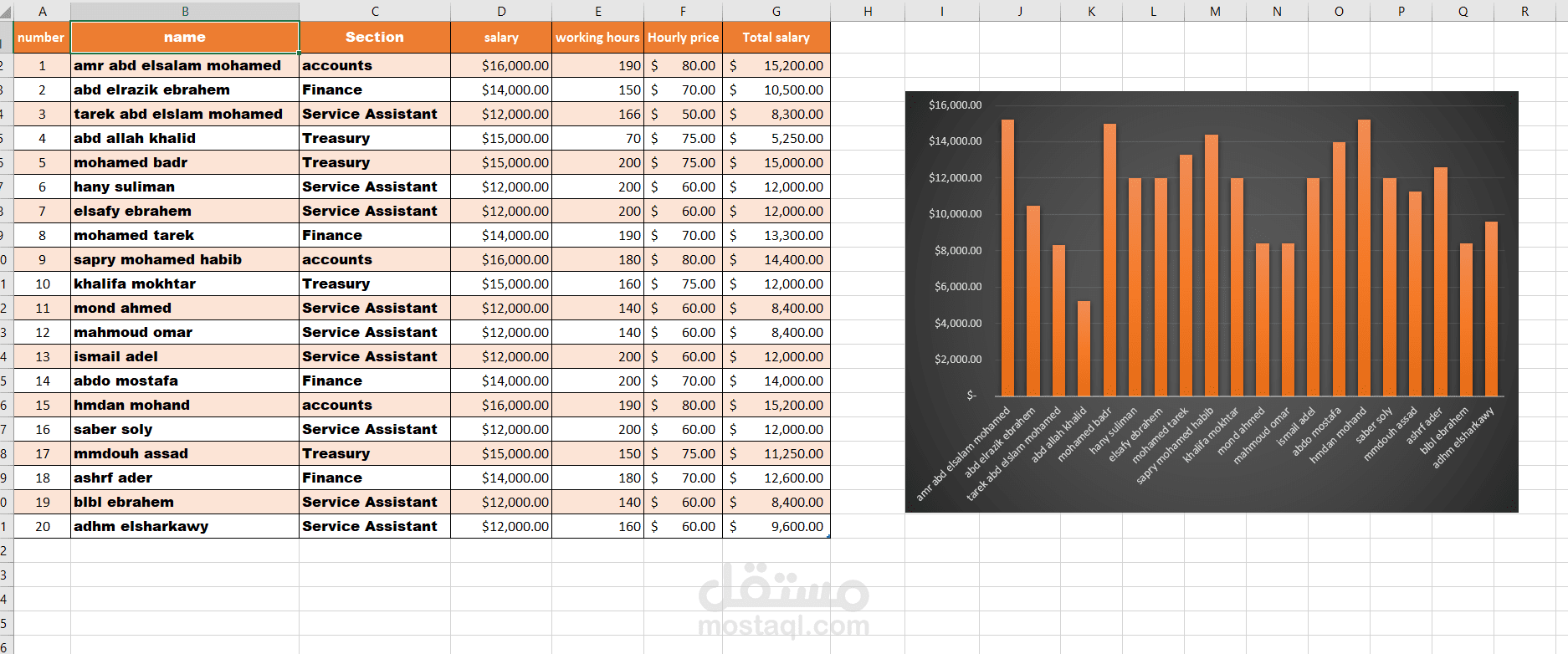Viewport: 1568px width, 654px height.
Task: Click the Select All corner triangle
Action: tap(6, 13)
